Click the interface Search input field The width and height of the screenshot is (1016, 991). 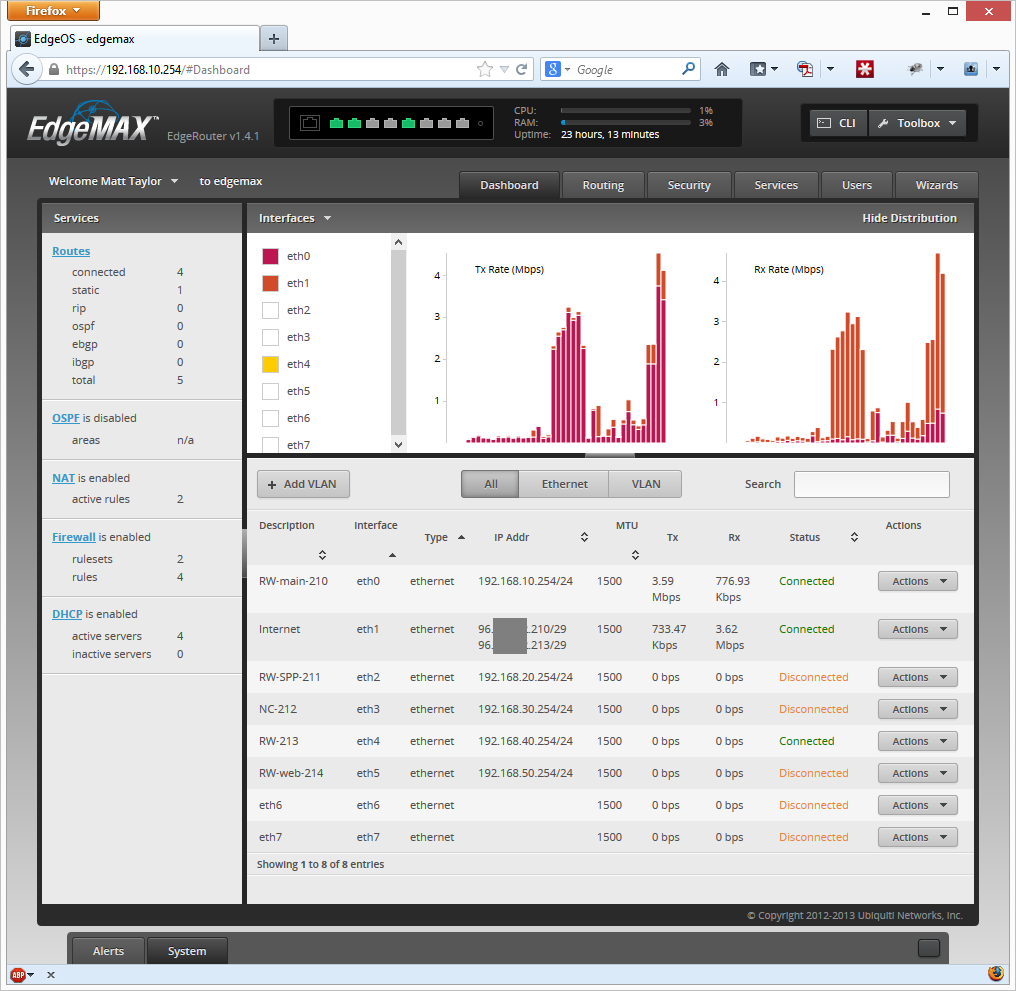871,484
